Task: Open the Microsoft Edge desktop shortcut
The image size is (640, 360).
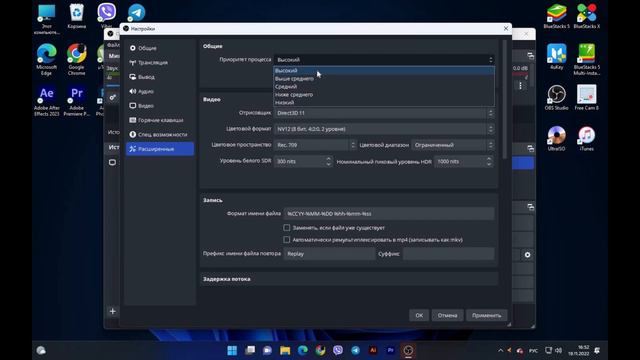Action: coord(47,60)
